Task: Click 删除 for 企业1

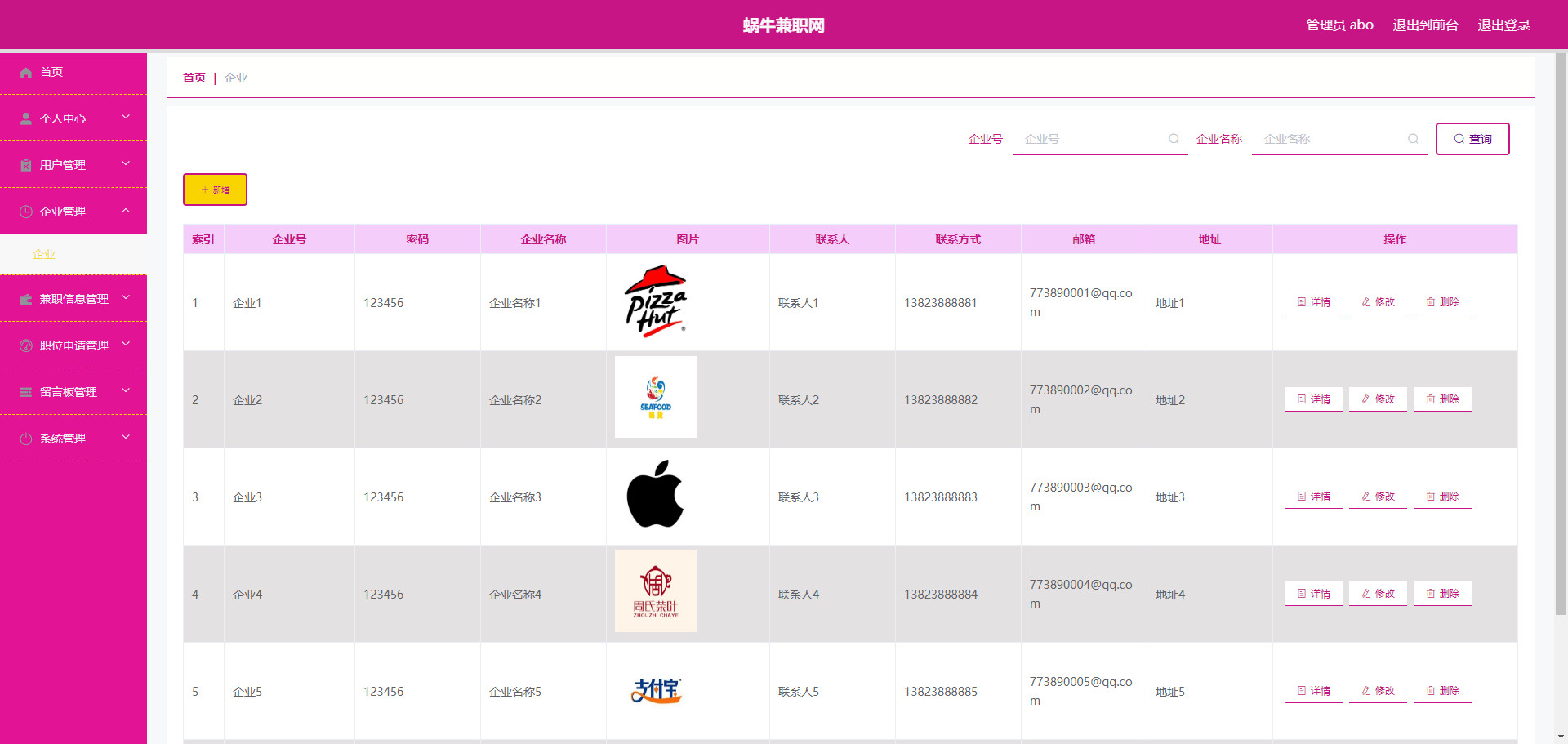Action: 1442,302
